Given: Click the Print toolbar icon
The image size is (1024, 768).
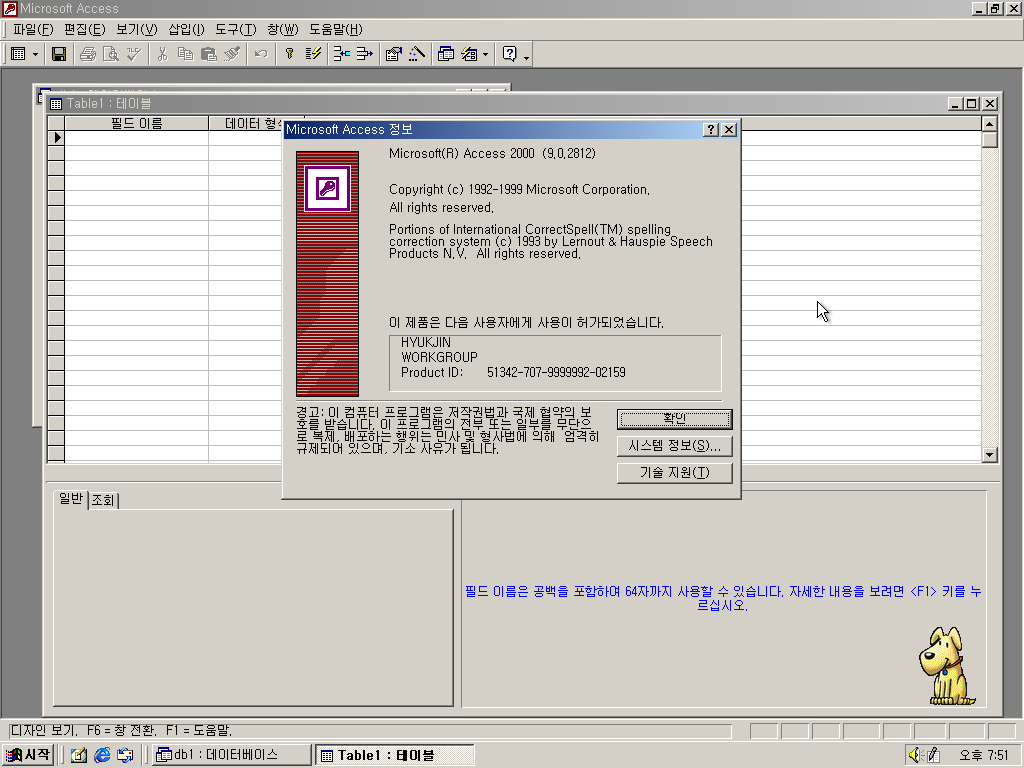Looking at the screenshot, I should [88, 54].
